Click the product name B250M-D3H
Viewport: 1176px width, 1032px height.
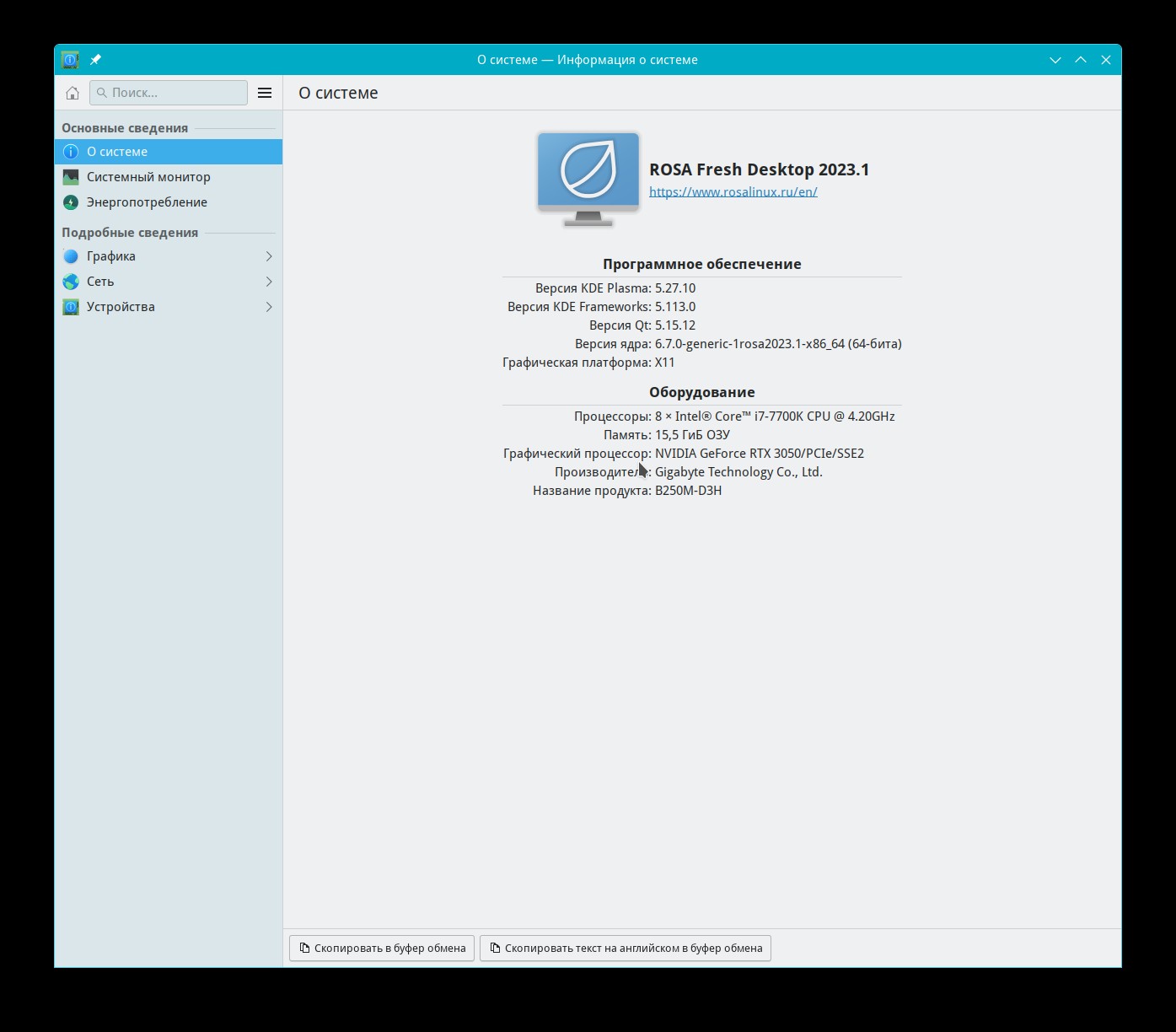[x=688, y=491]
